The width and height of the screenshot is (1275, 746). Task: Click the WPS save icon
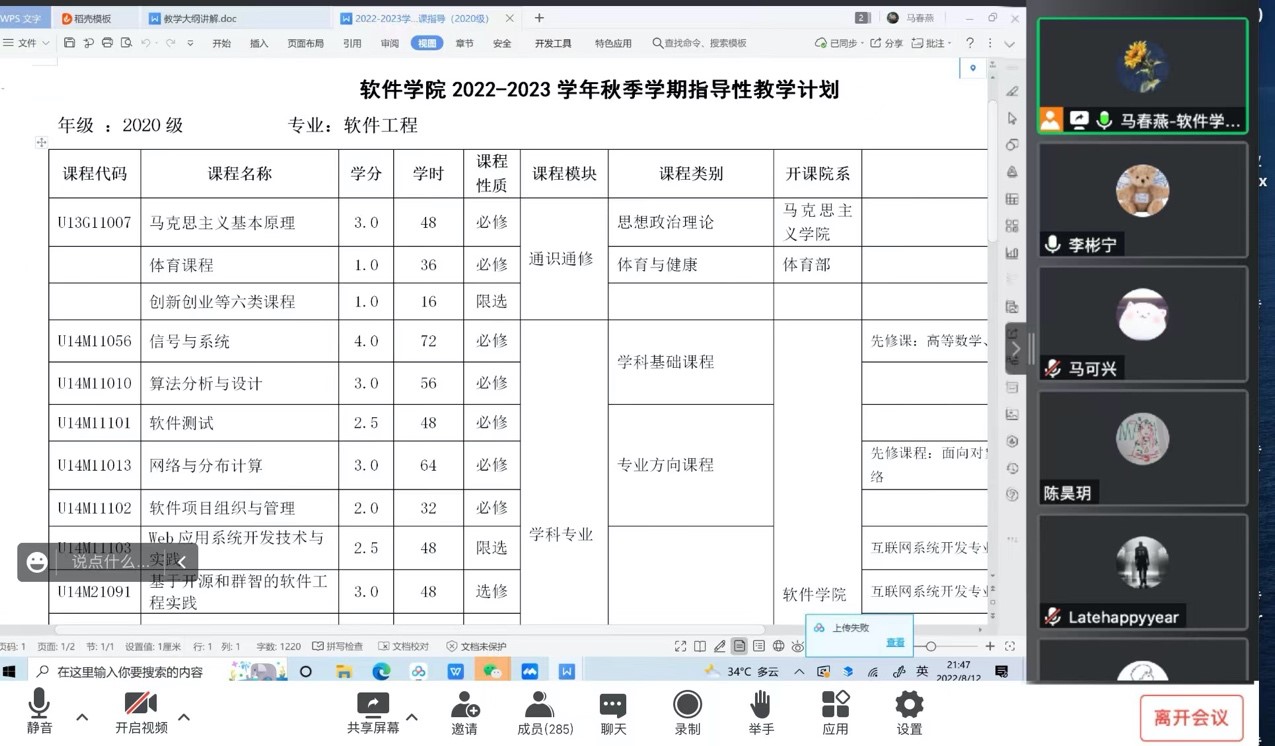coord(69,43)
